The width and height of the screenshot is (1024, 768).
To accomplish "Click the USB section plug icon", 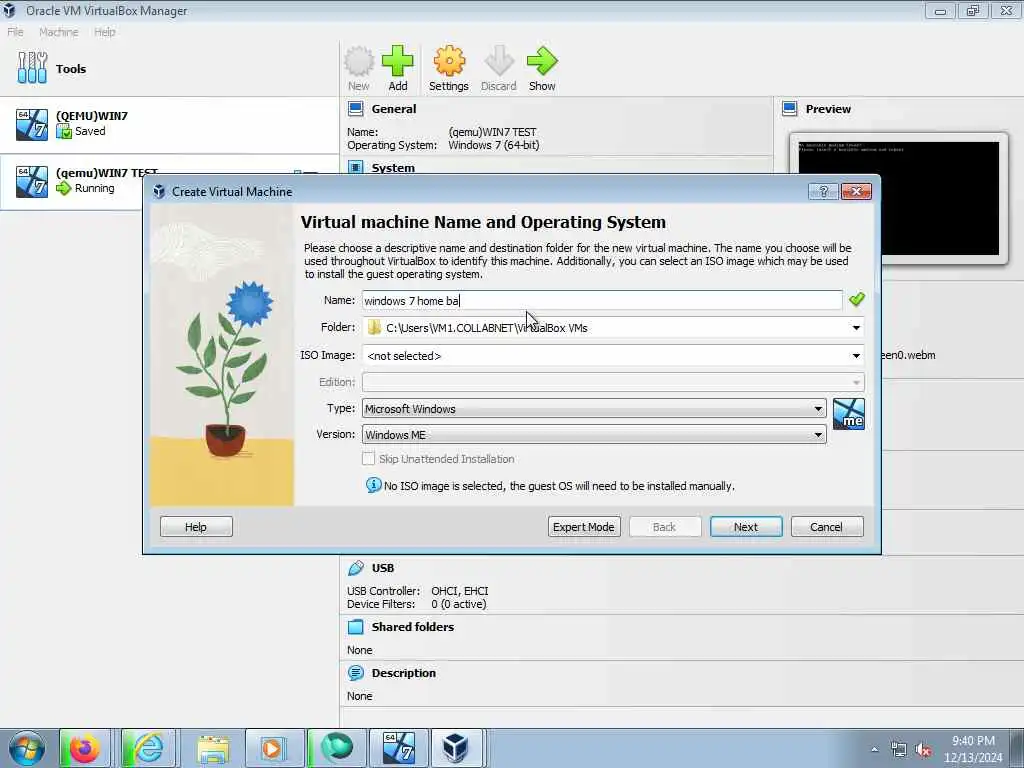I will (x=356, y=568).
